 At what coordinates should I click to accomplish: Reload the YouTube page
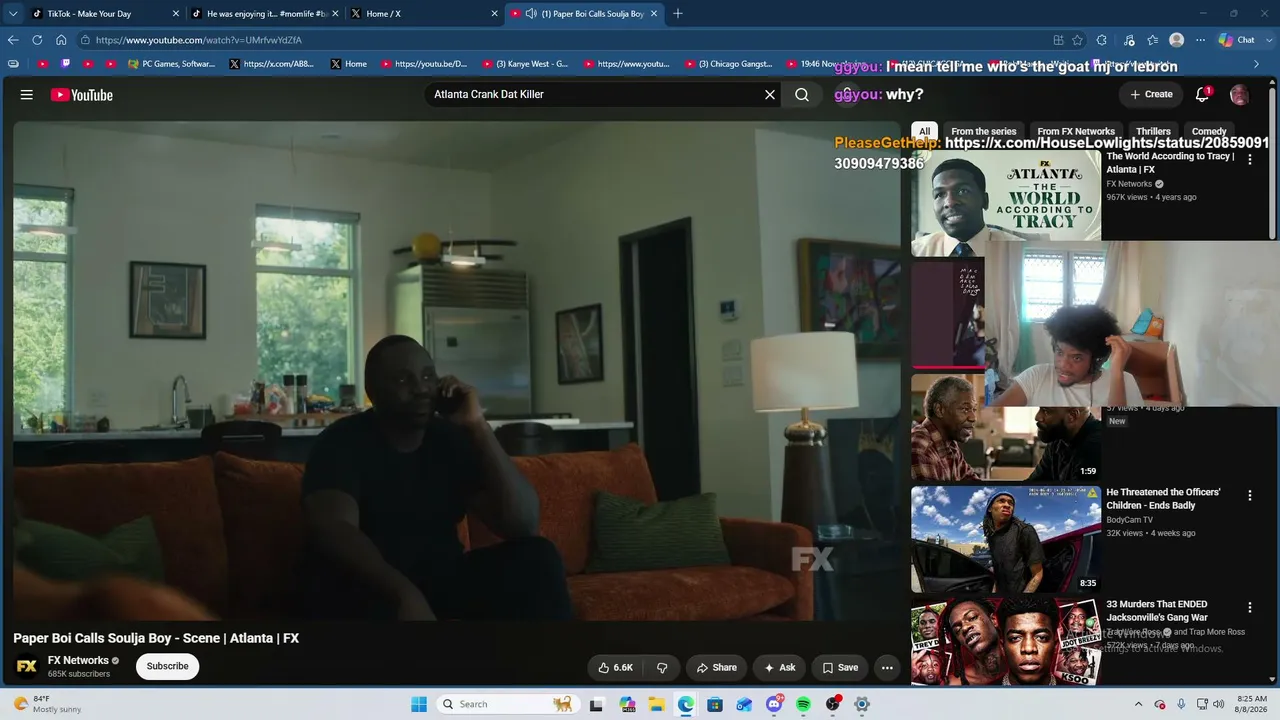tap(37, 40)
